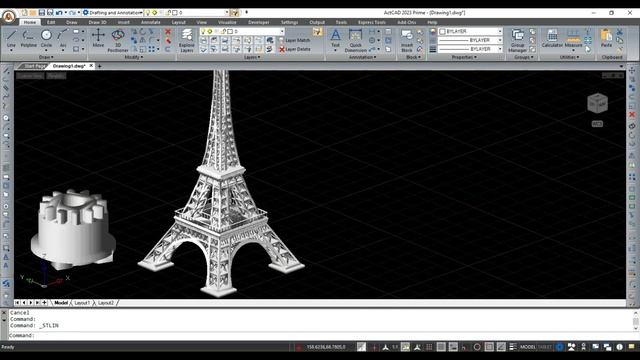Switch to the Layout1 tab

pyautogui.click(x=82, y=303)
